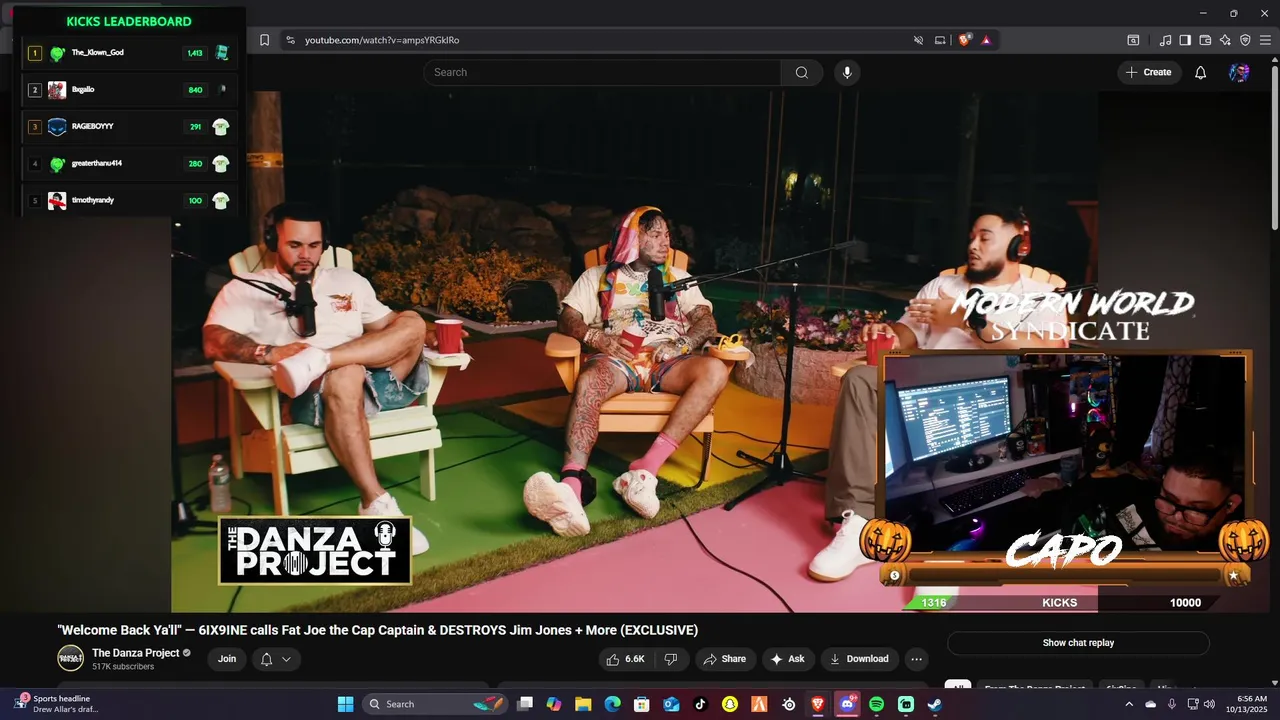Open Spotify from the taskbar
1280x720 pixels.
(877, 704)
